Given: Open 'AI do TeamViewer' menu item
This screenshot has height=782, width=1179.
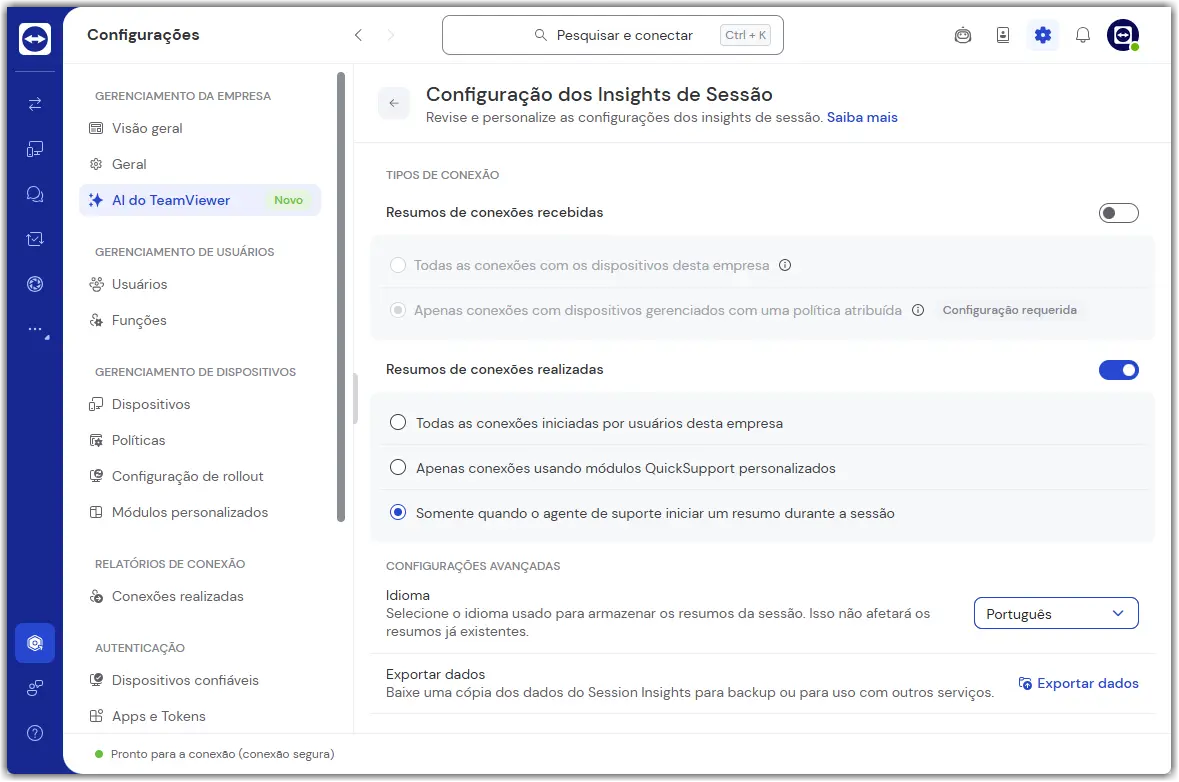Looking at the screenshot, I should (x=200, y=200).
